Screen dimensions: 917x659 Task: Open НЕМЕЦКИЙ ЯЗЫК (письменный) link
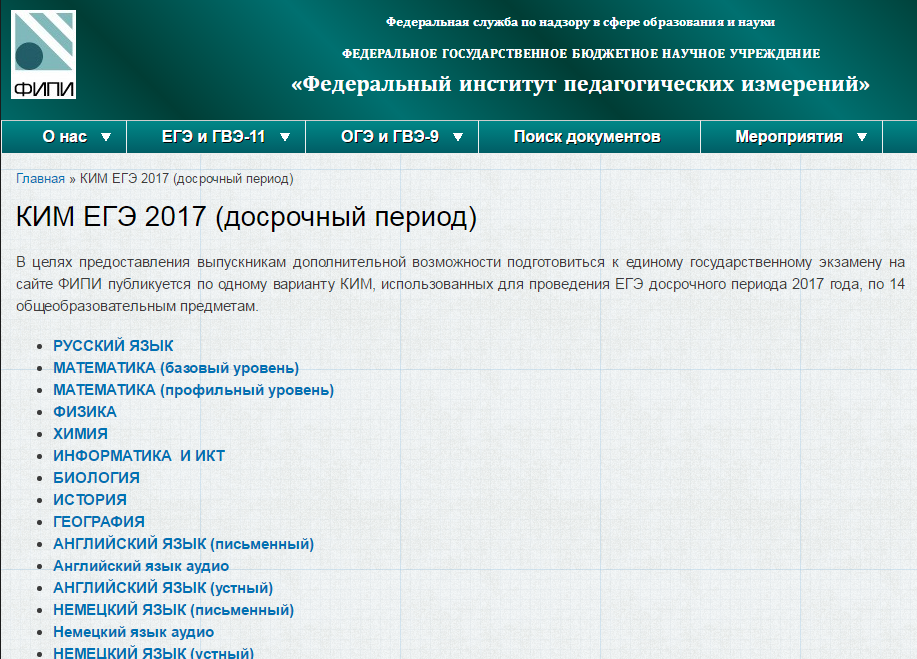174,610
